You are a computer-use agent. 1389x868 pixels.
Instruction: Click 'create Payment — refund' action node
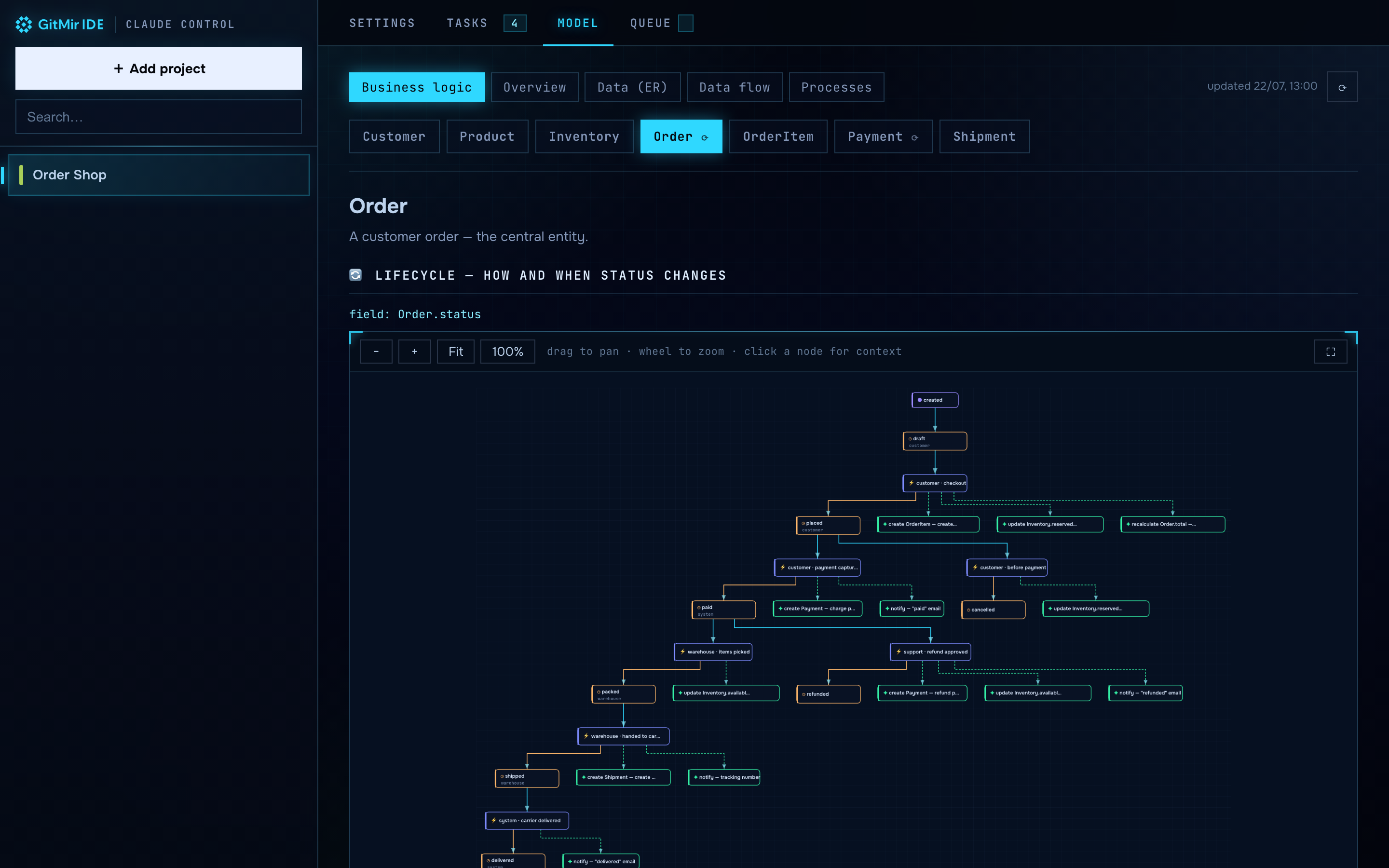tap(922, 693)
